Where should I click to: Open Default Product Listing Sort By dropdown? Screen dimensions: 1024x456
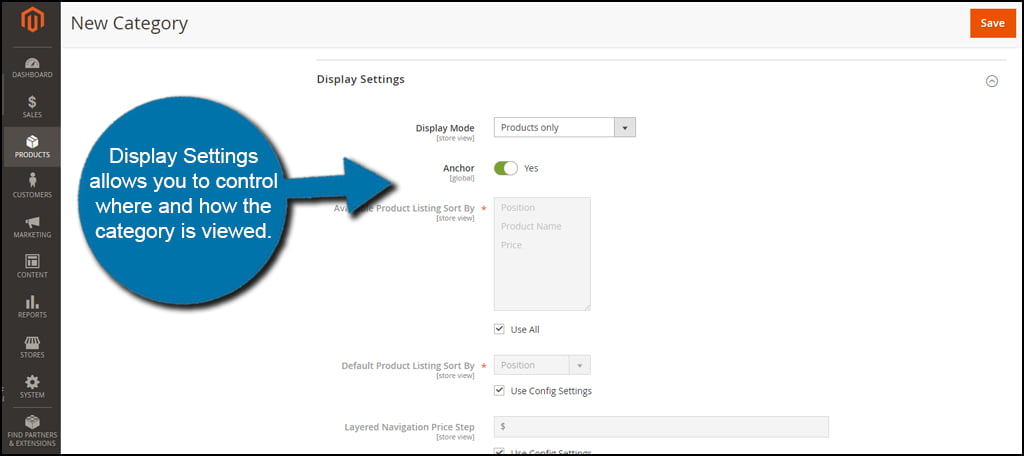click(542, 365)
